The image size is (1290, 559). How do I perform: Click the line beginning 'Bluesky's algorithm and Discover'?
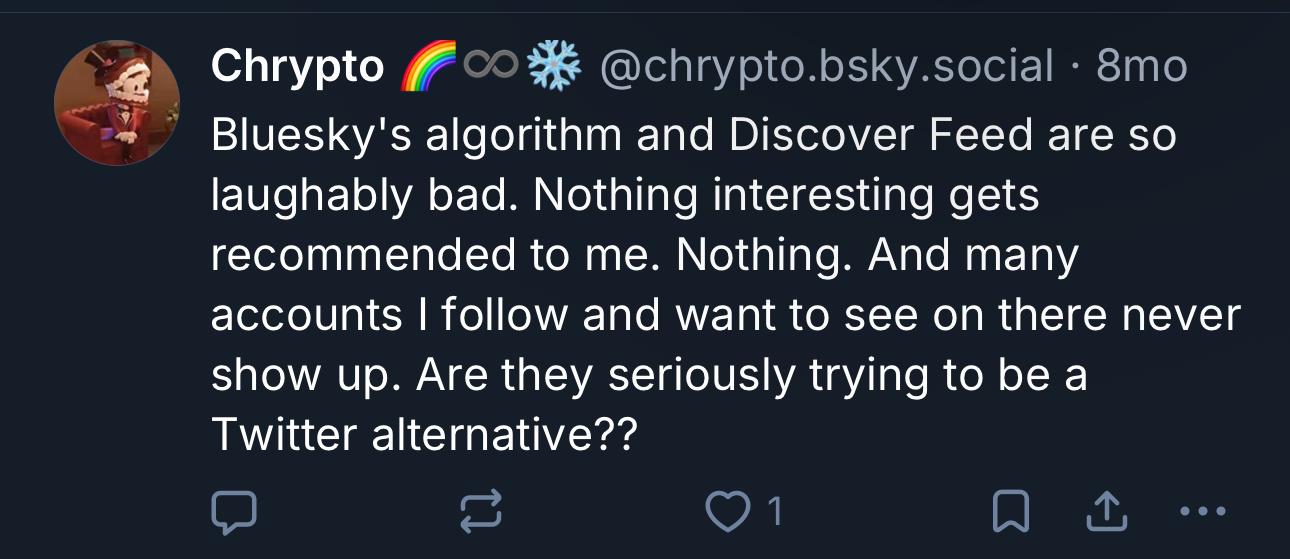point(692,136)
